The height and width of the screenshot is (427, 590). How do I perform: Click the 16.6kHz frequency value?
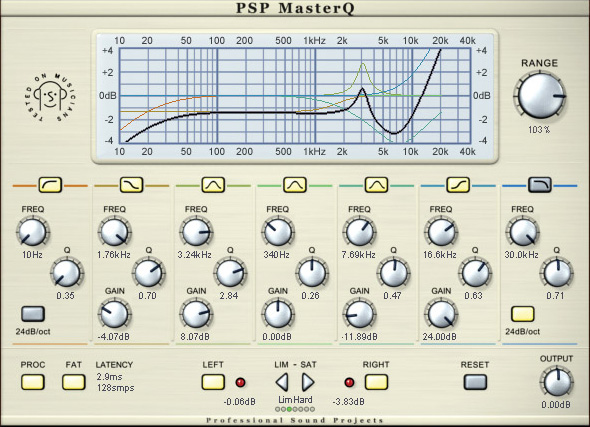click(439, 255)
